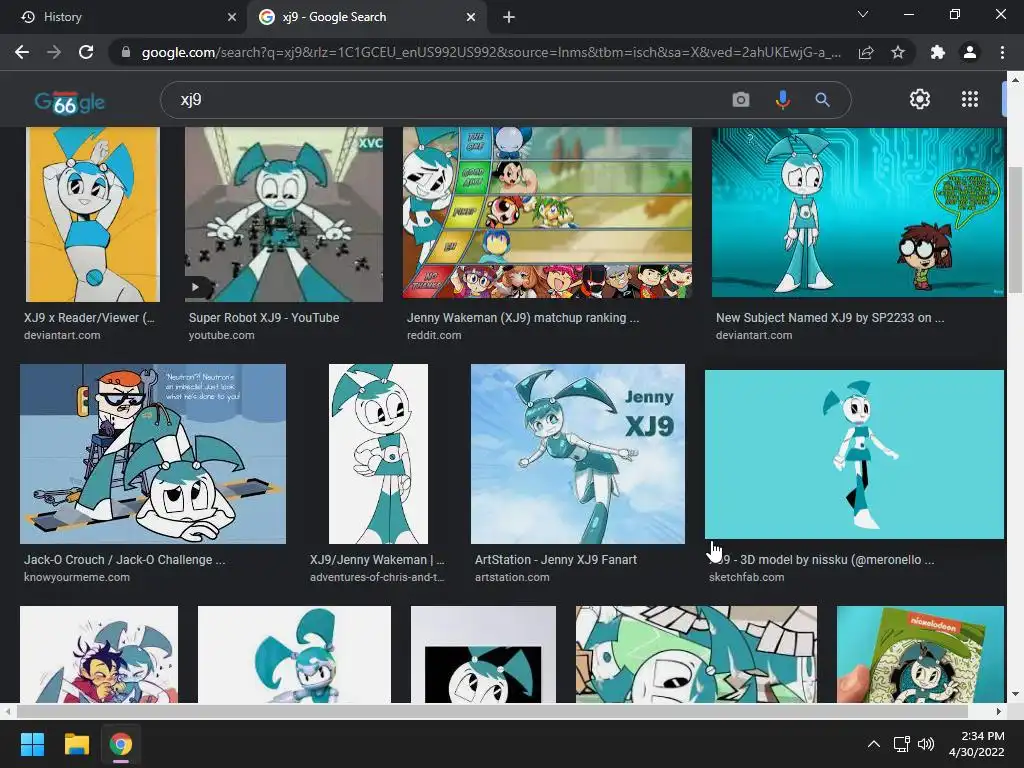Open nickelodeon pin image thumbnail
The image size is (1024, 768).
point(920,654)
